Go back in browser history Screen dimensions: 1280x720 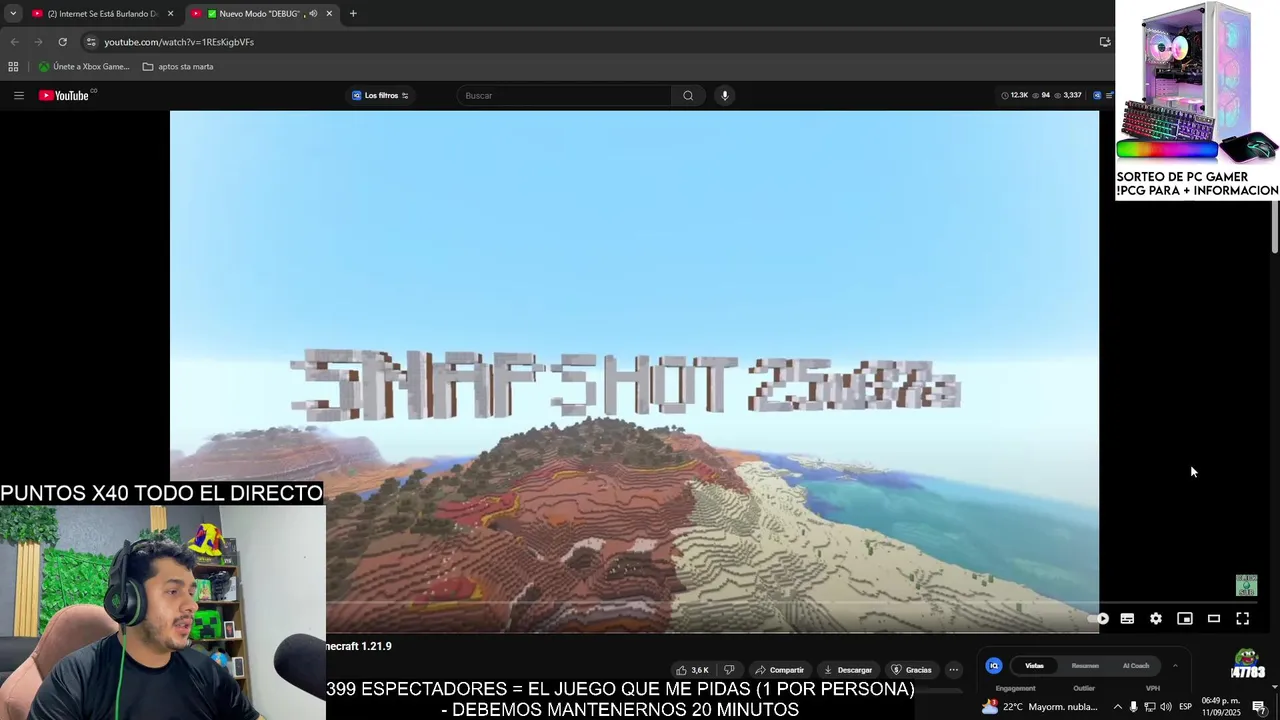pos(14,42)
